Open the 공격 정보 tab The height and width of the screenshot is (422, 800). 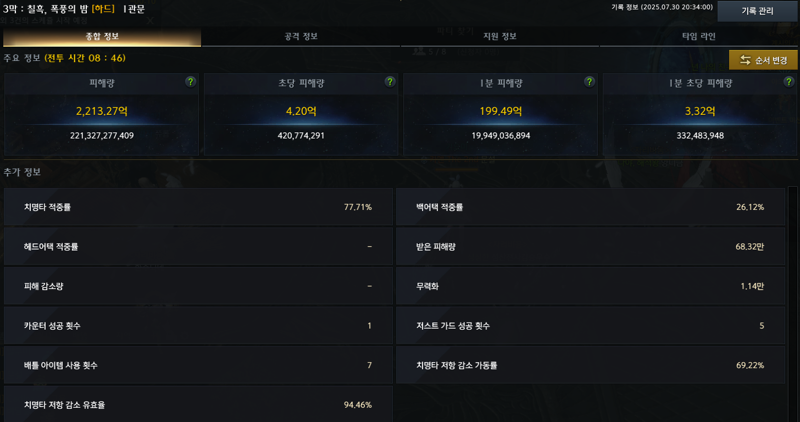pos(301,37)
